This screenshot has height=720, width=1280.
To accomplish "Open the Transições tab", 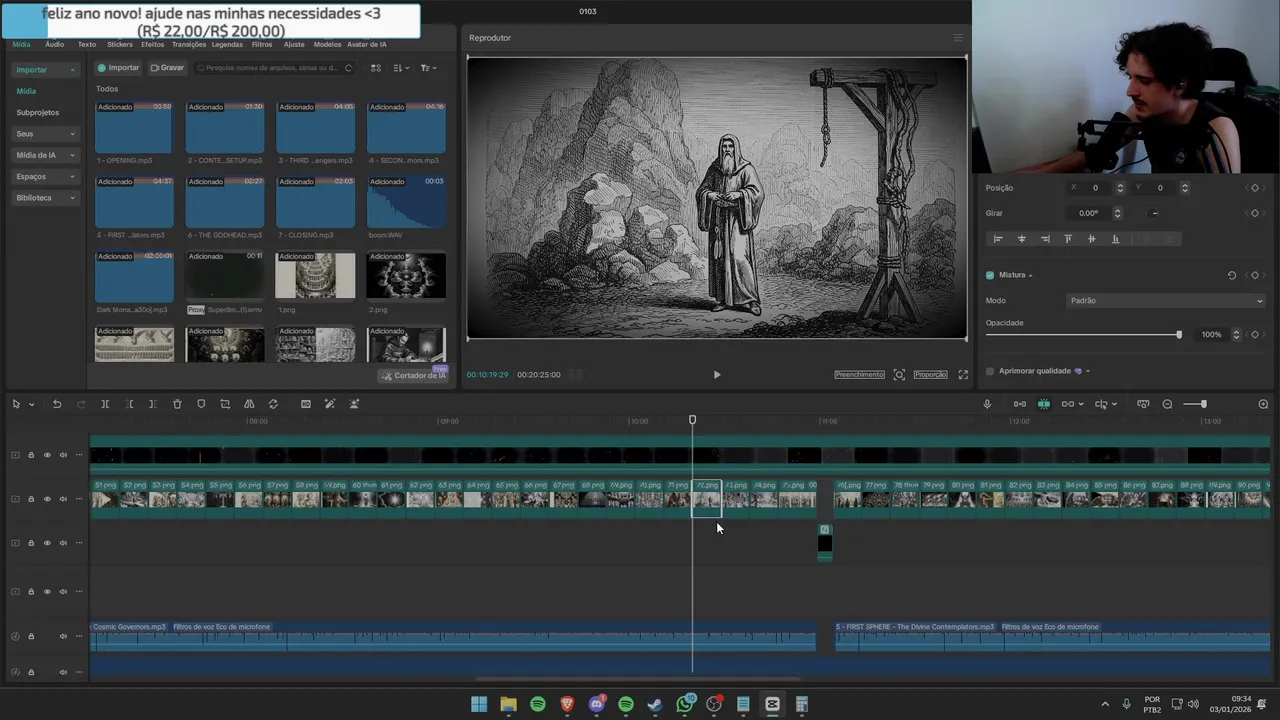I will click(x=189, y=44).
